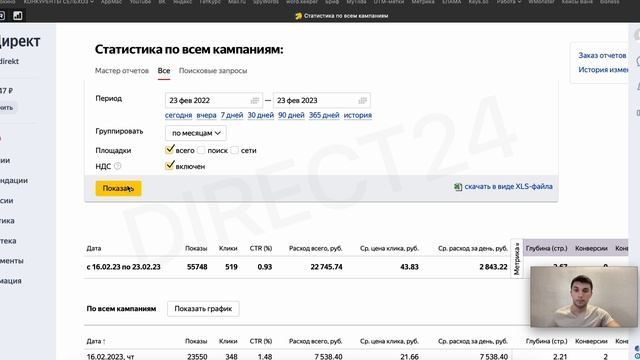
Task: Open calendar icon in end date field
Action: coord(362,100)
